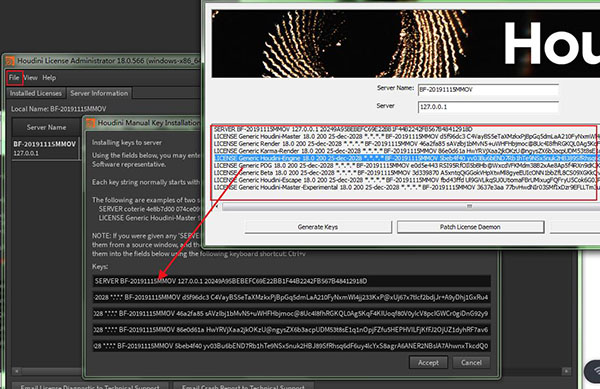Open the View menu
Screen dimensions: 600x389
(x=31, y=78)
